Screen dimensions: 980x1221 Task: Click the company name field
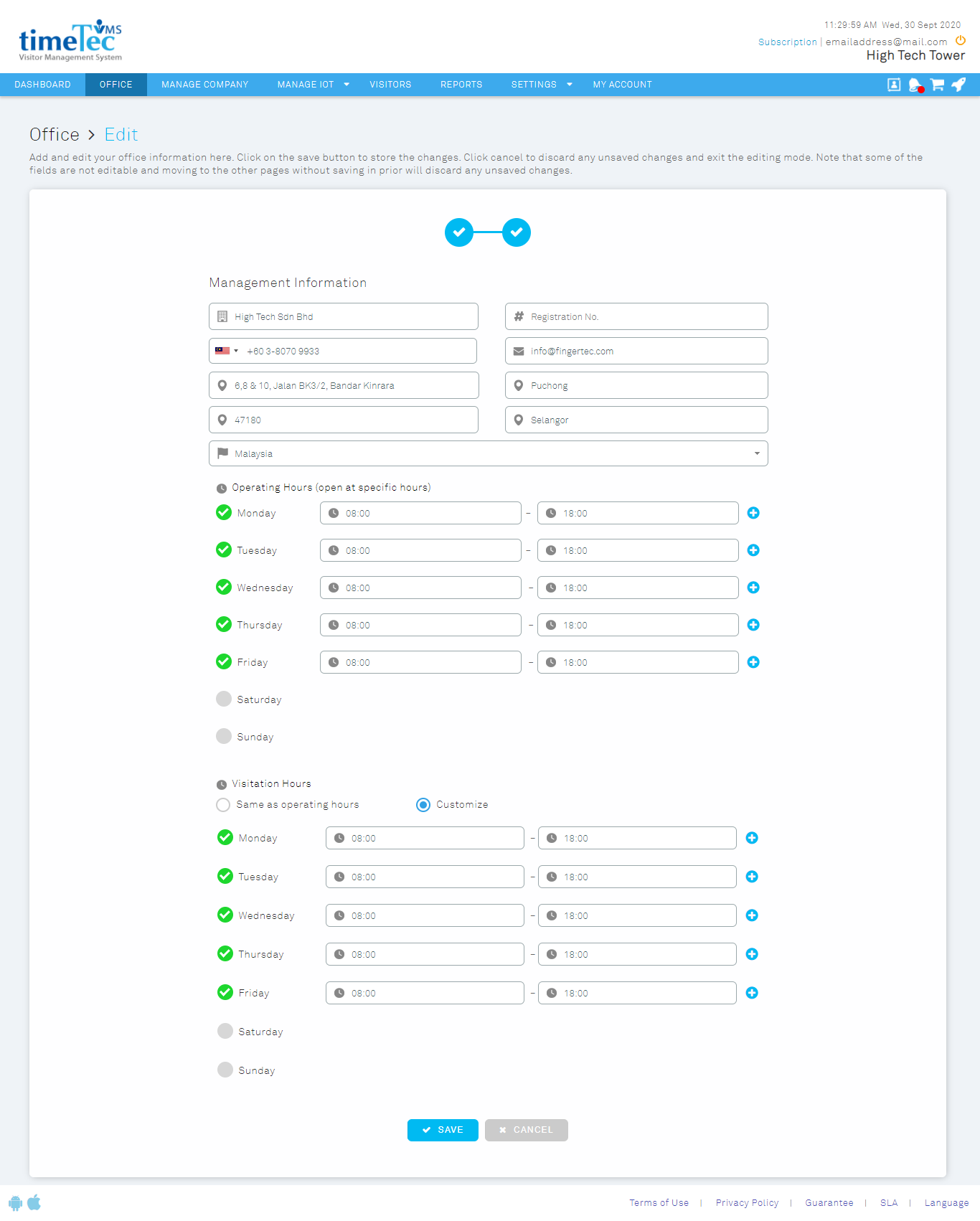pyautogui.click(x=344, y=316)
